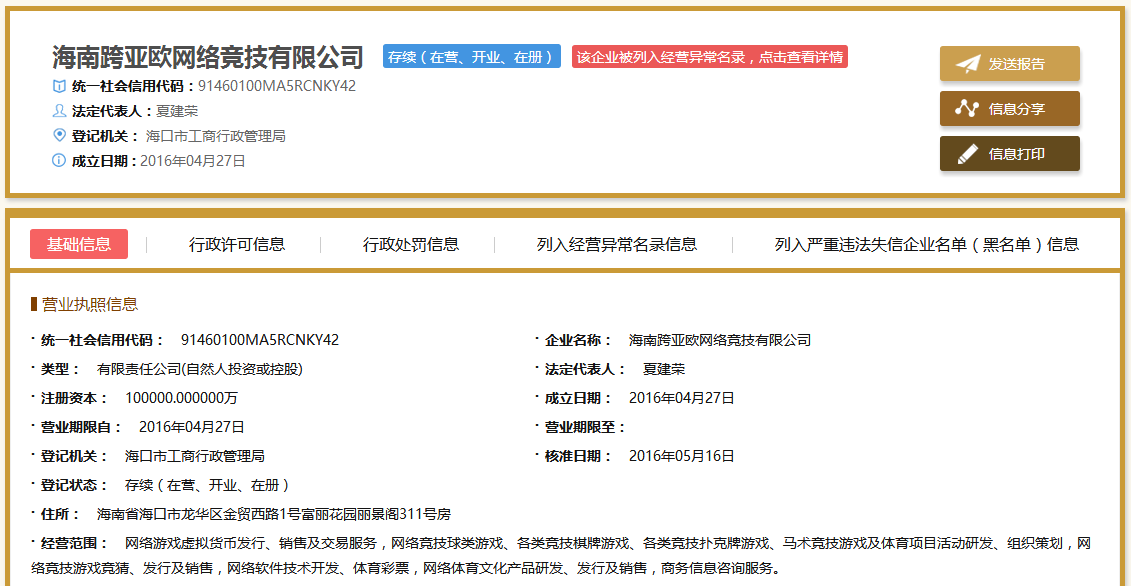The height and width of the screenshot is (586, 1131).
Task: Click the book icon beside the header 统一社会信用代码
Action: pyautogui.click(x=59, y=86)
